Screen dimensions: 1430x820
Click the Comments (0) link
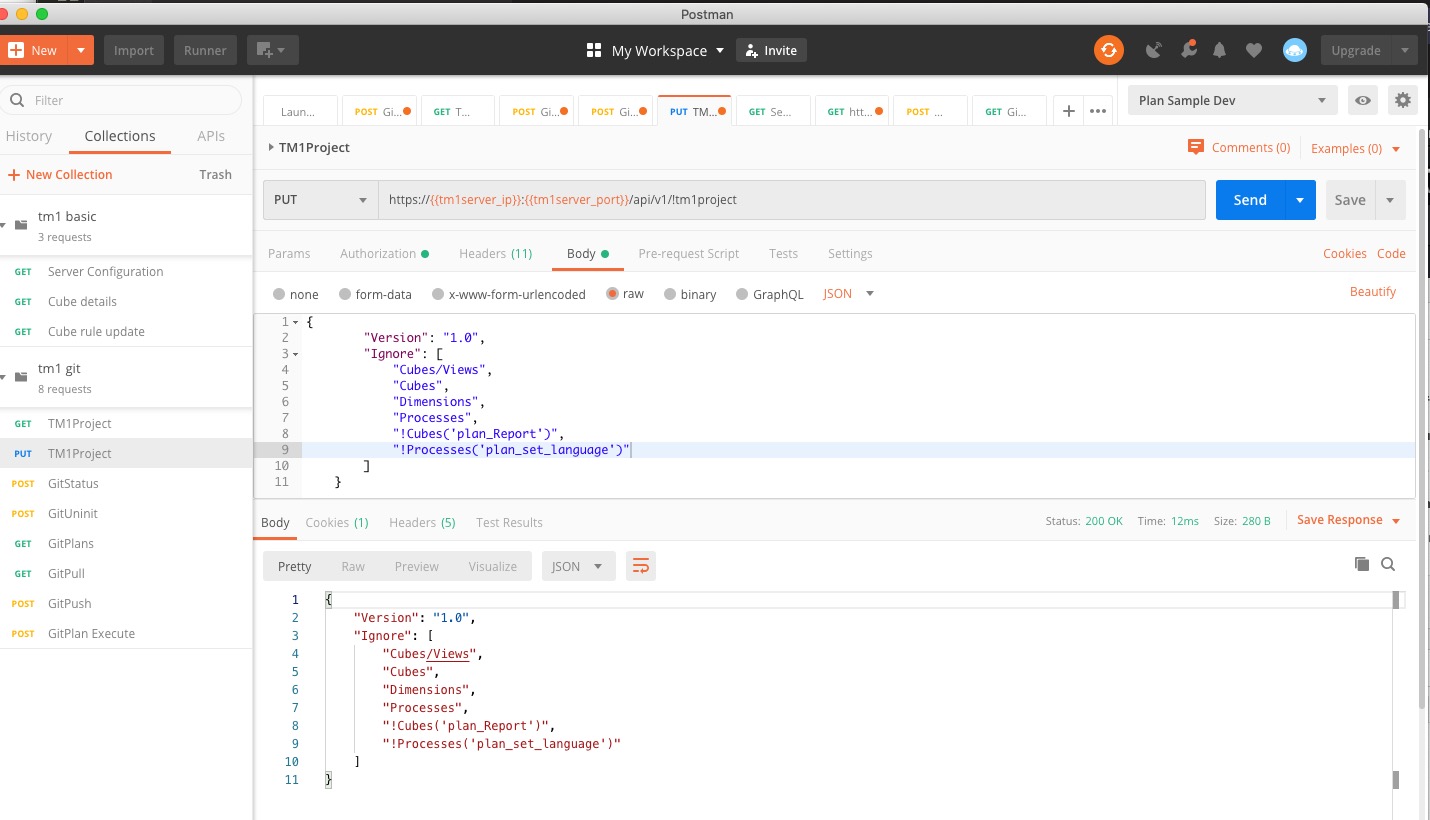point(1239,147)
